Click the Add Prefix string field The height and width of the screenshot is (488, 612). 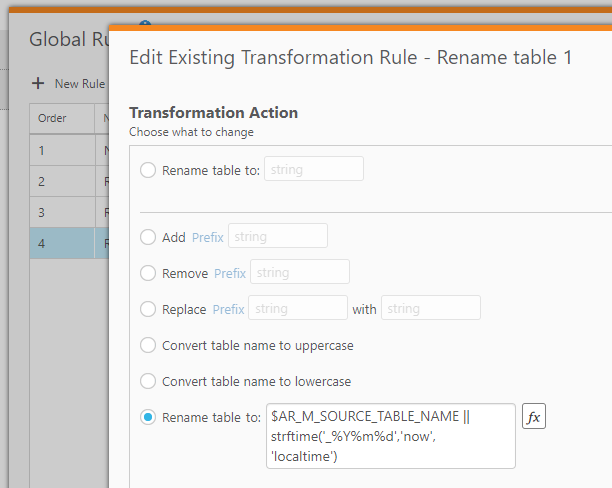278,237
